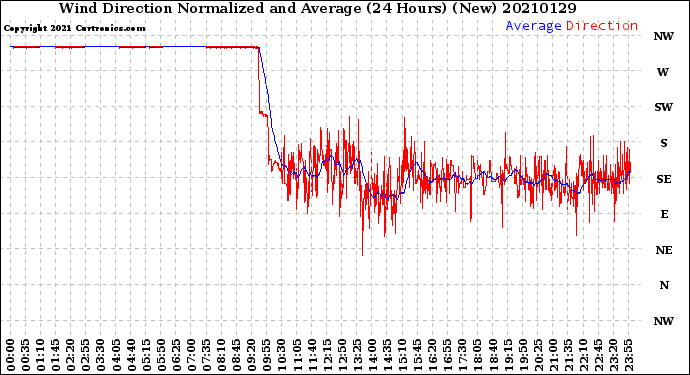Click the time label 00:35
The width and height of the screenshot is (690, 375).
[26, 355]
